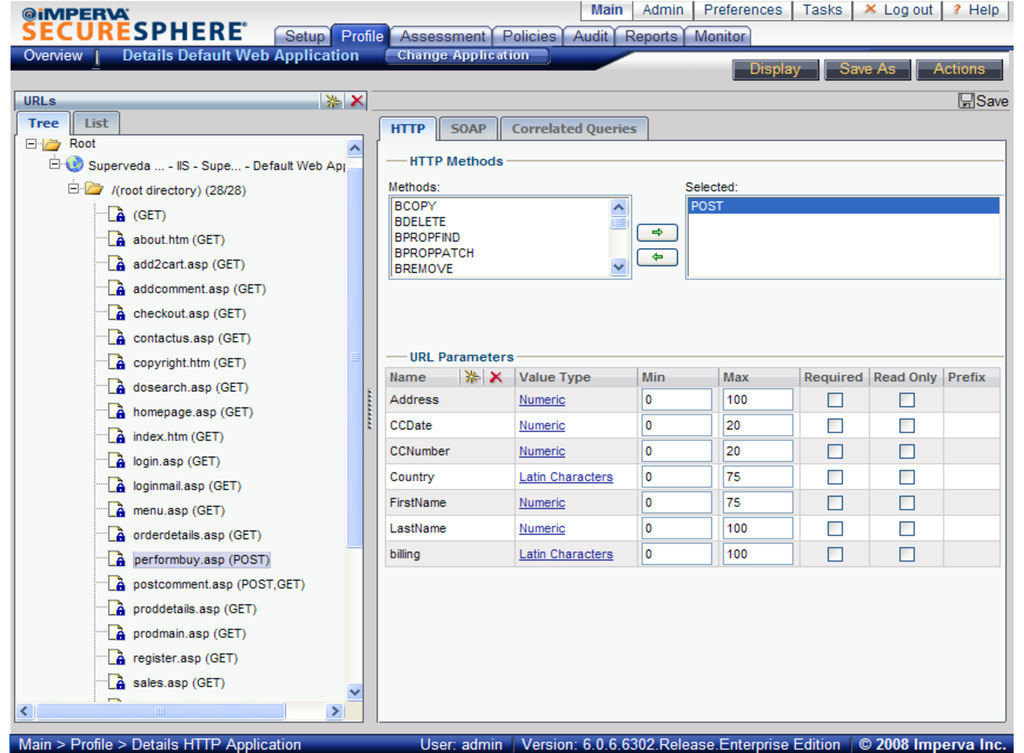Delete URL parameter with red X in Name column
The height and width of the screenshot is (753, 1024).
tap(496, 377)
